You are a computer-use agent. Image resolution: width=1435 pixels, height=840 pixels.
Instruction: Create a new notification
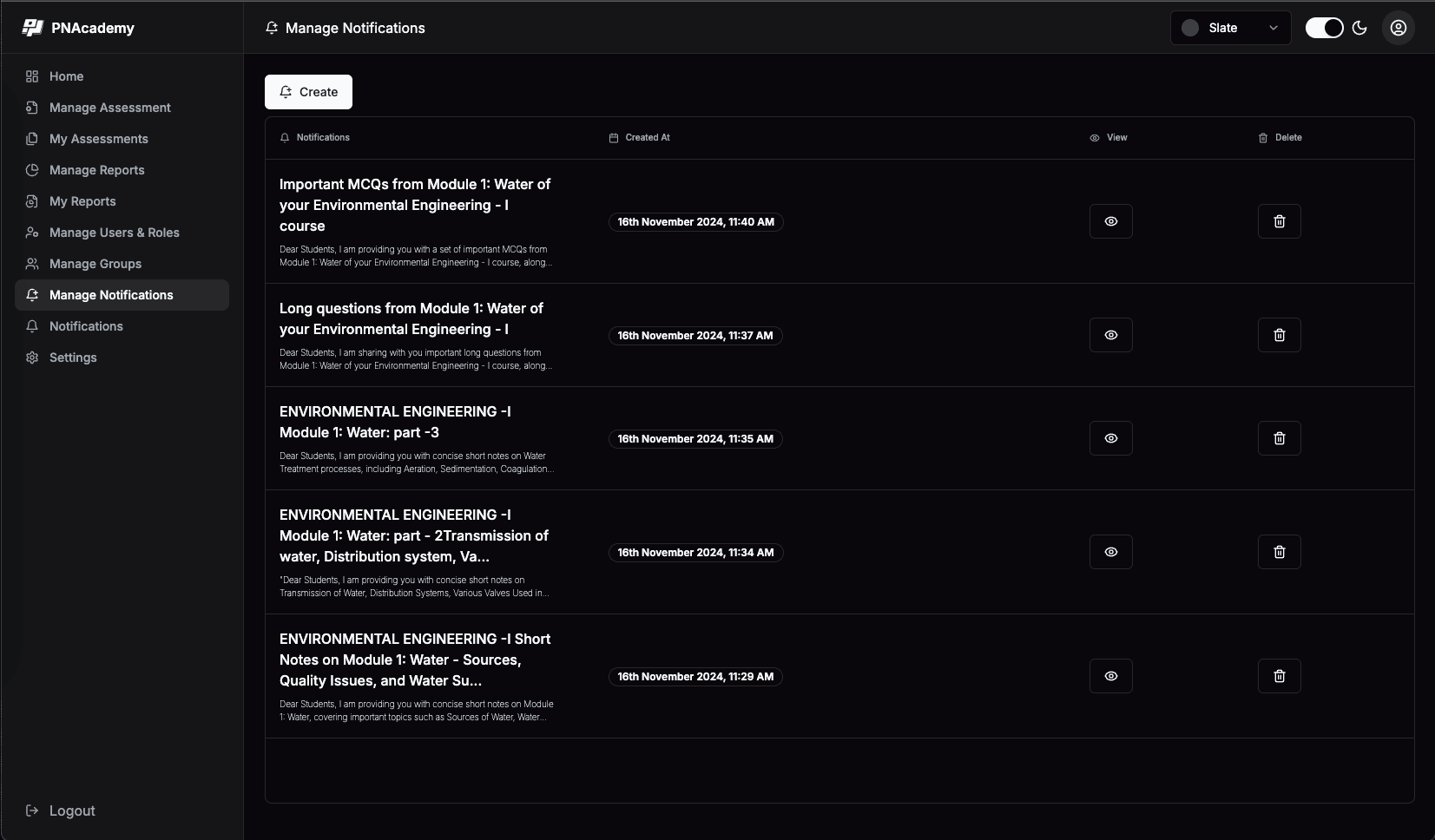pyautogui.click(x=308, y=92)
